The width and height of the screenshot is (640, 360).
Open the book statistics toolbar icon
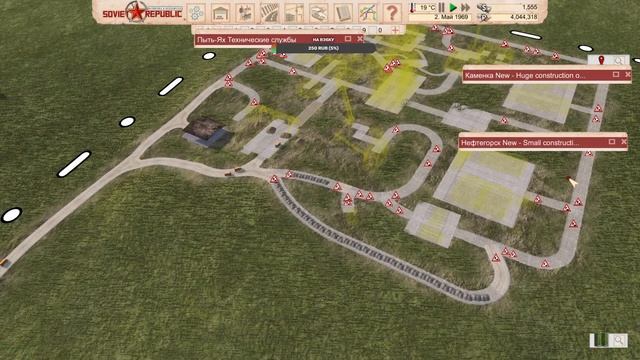[x=343, y=13]
